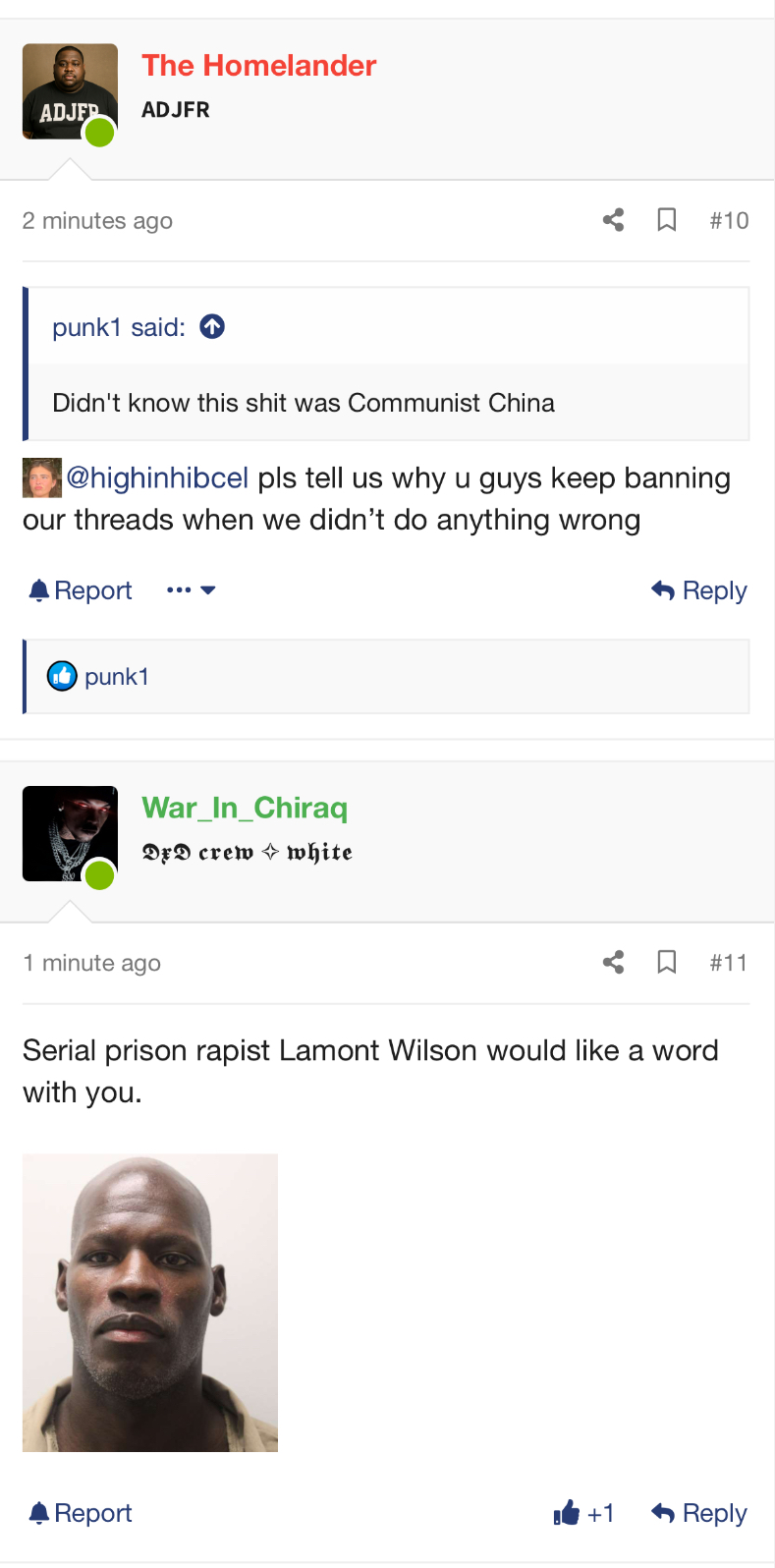775x1568 pixels.
Task: Open The Homelander's profile avatar
Action: 70,91
